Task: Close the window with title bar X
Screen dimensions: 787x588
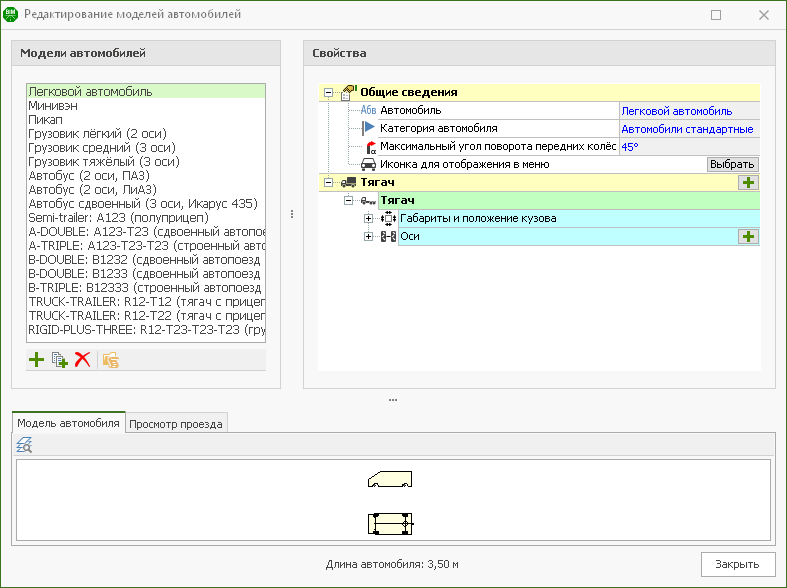Action: pyautogui.click(x=764, y=15)
